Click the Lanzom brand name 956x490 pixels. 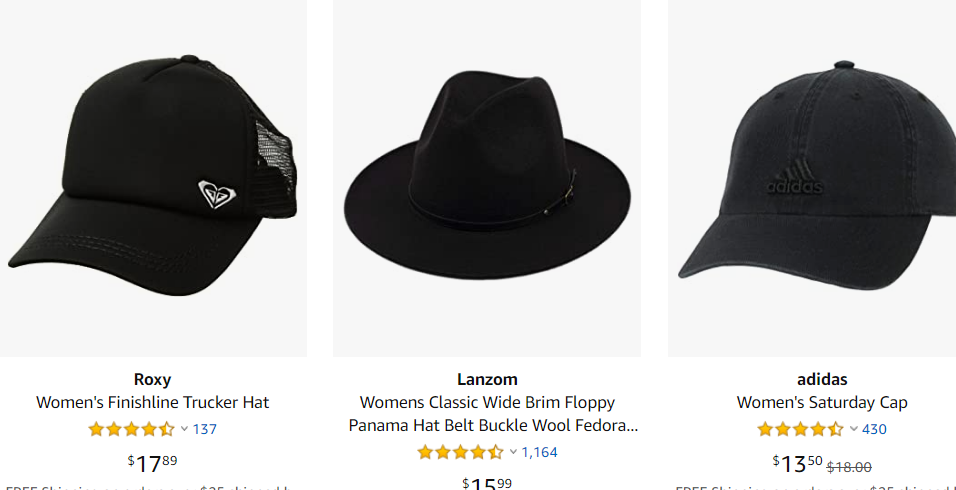point(487,379)
